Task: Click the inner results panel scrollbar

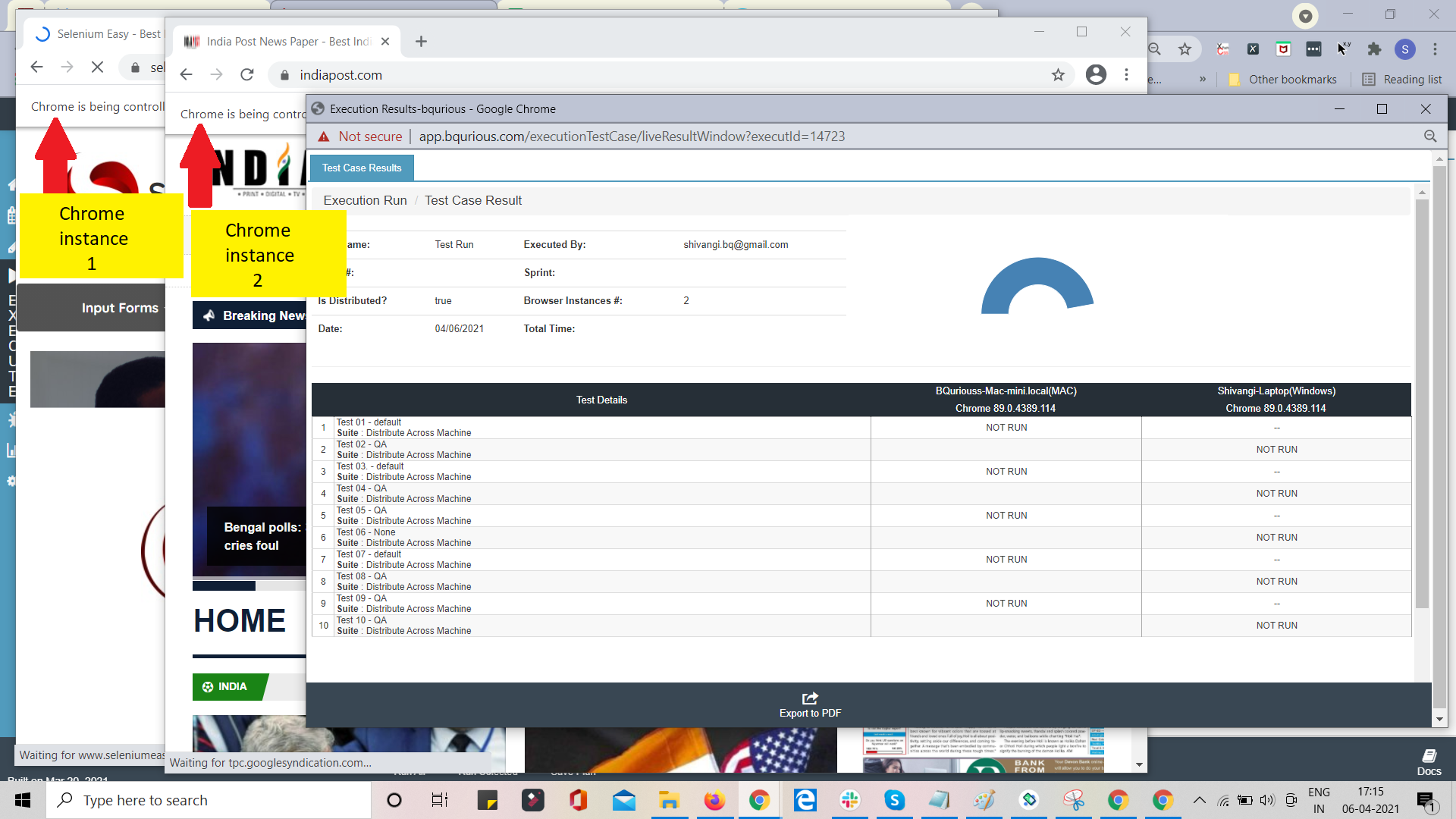Action: [x=1422, y=403]
